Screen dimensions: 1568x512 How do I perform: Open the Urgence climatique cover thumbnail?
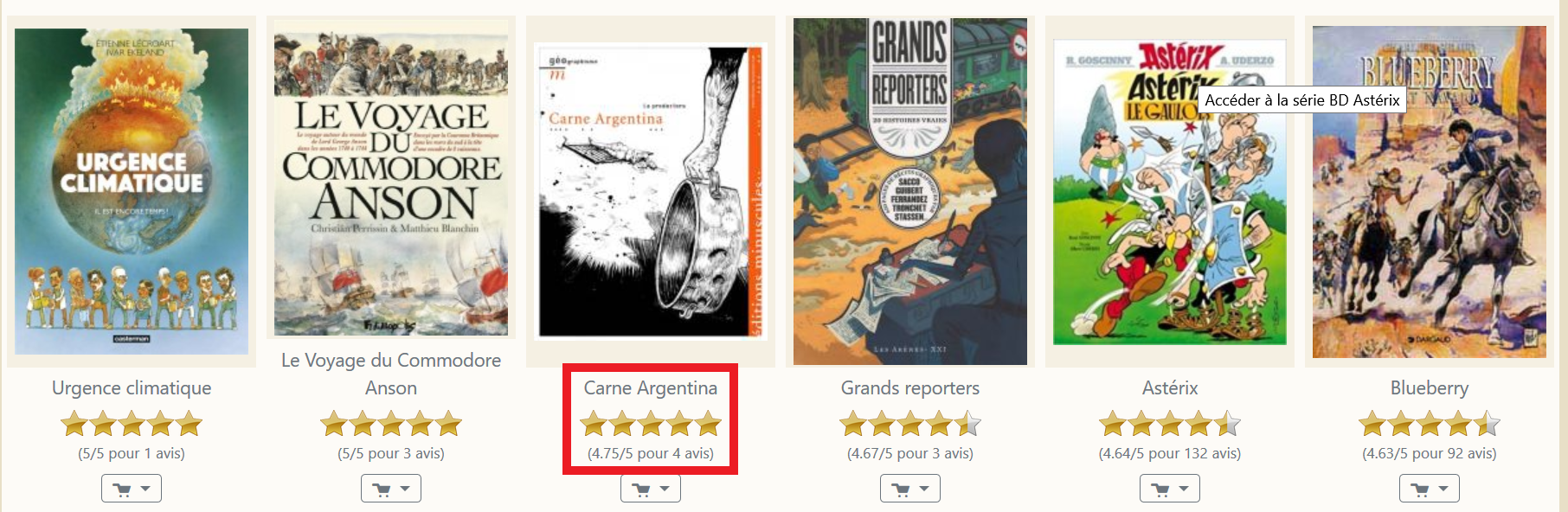tap(132, 191)
